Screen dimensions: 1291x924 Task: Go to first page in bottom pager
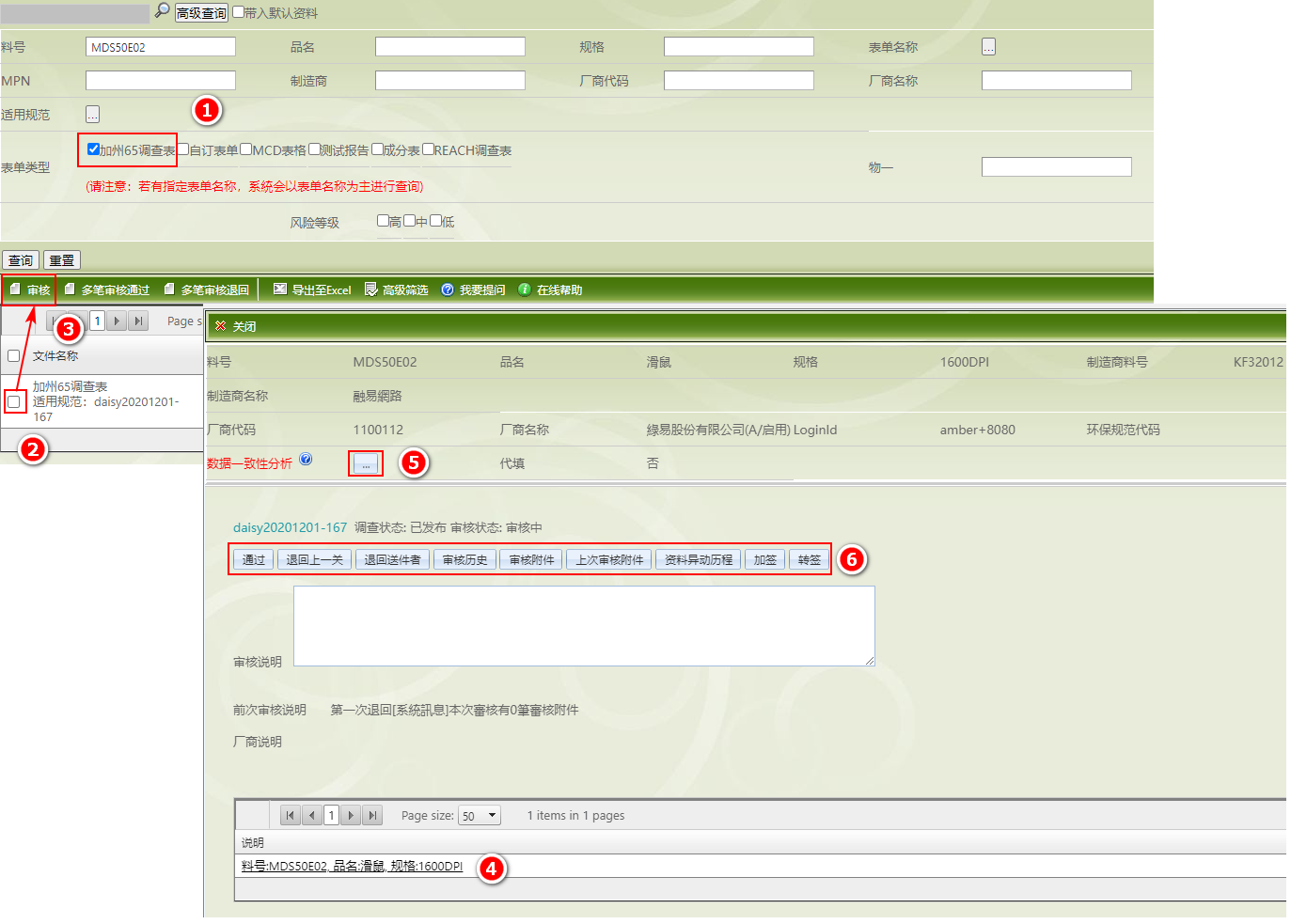click(x=291, y=815)
